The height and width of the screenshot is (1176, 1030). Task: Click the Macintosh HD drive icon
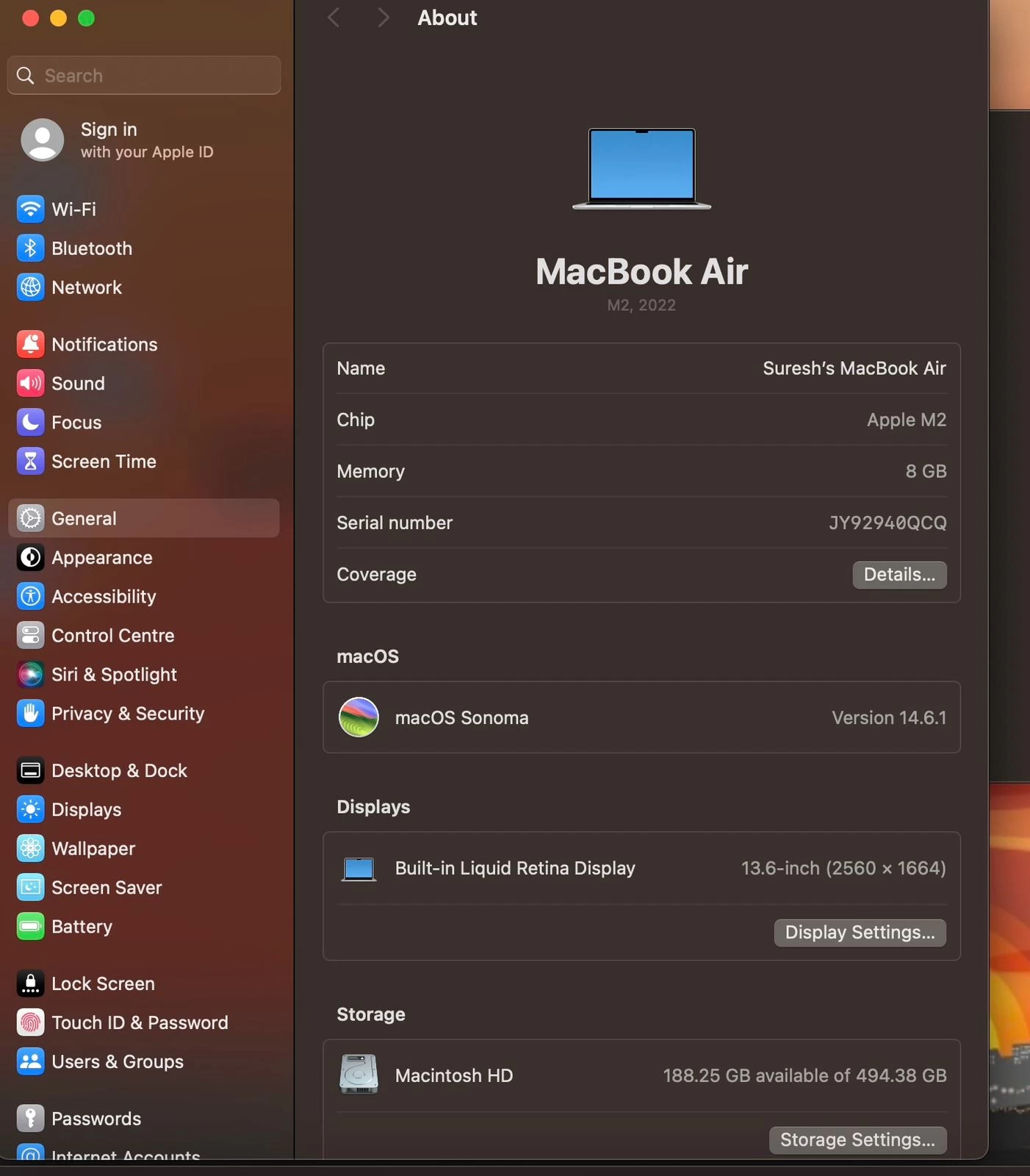(359, 1075)
